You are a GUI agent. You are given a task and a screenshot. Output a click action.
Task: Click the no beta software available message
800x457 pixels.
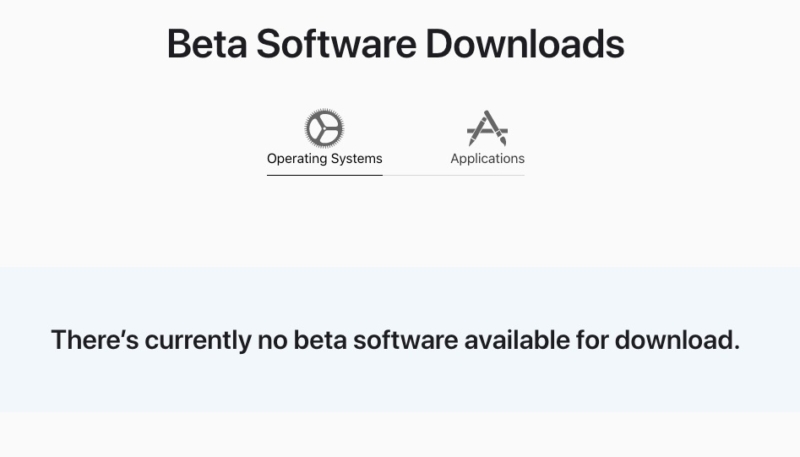pos(395,340)
